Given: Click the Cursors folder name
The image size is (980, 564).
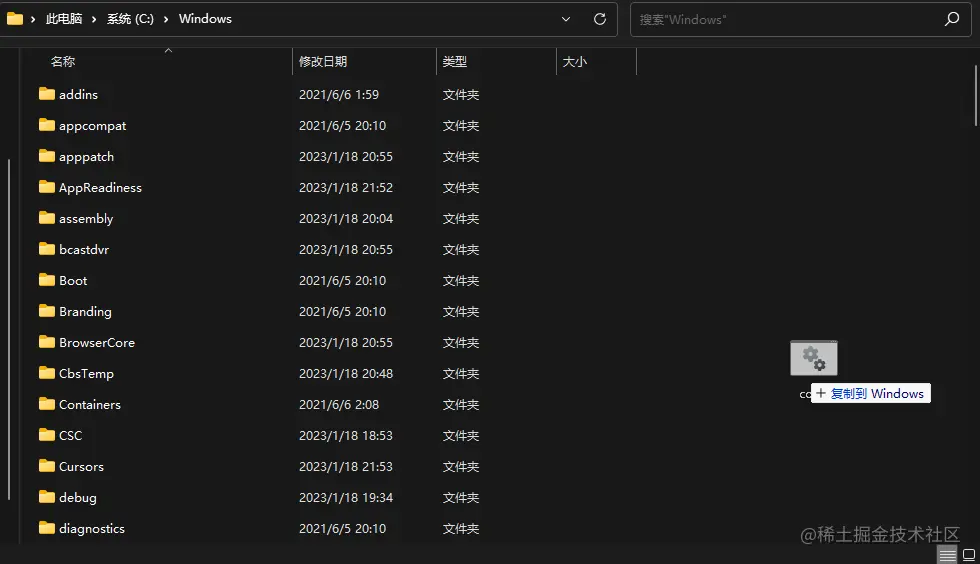Looking at the screenshot, I should click(81, 466).
